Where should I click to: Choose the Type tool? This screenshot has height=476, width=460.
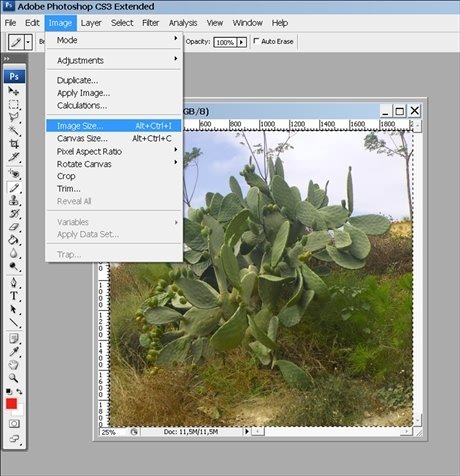tap(13, 296)
